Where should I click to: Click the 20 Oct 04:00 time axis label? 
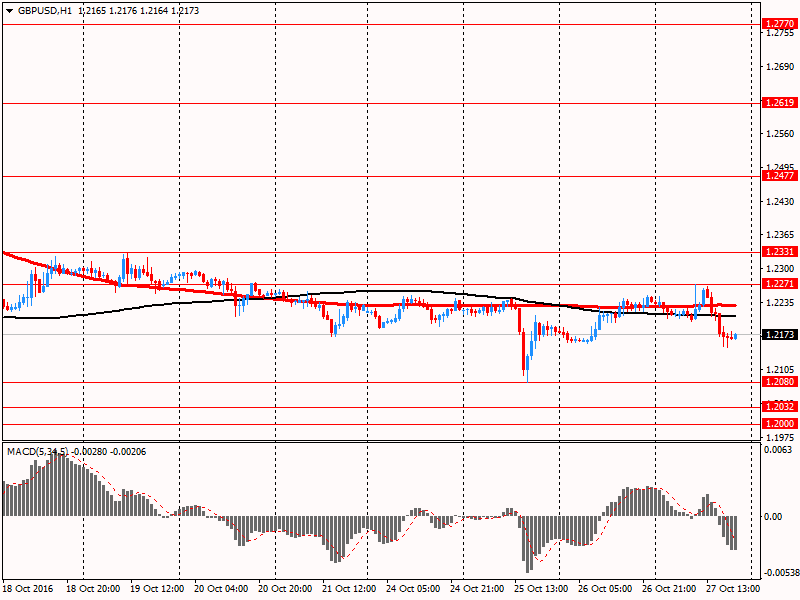(x=221, y=588)
